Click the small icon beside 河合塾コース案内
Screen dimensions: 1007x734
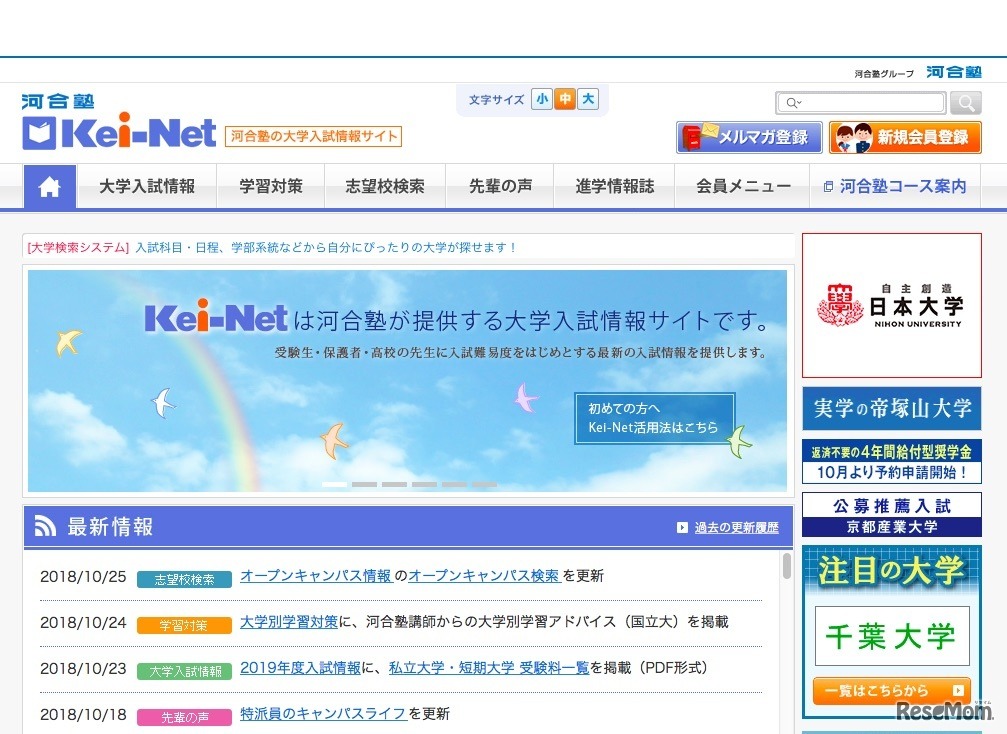click(831, 187)
